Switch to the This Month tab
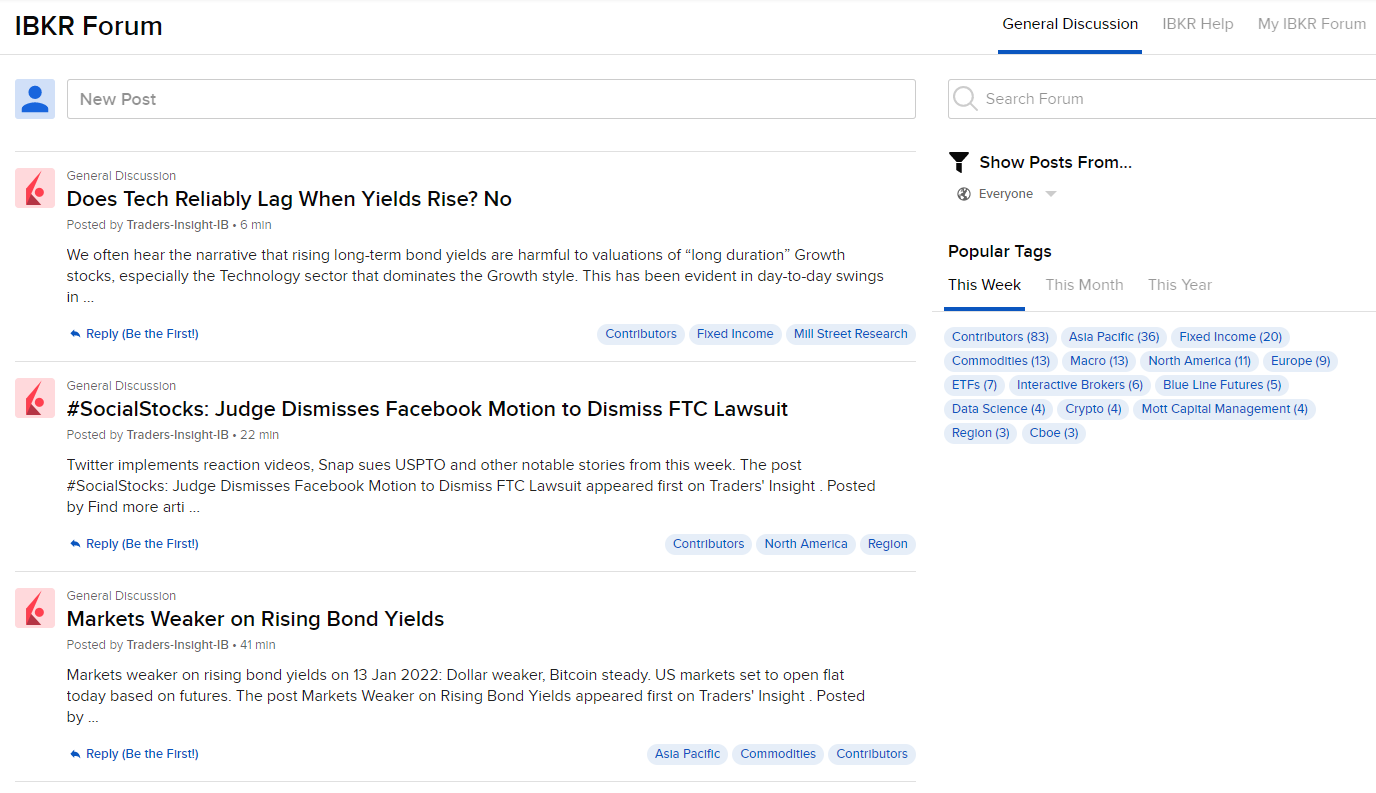This screenshot has width=1376, height=793. tap(1084, 284)
